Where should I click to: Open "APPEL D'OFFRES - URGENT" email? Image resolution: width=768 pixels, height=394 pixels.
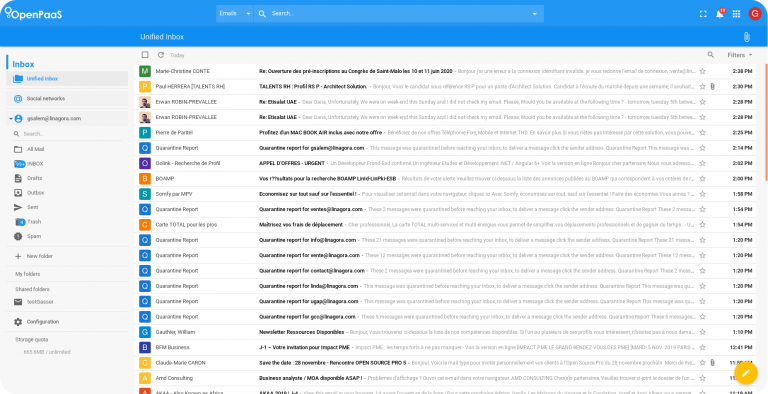tap(292, 163)
